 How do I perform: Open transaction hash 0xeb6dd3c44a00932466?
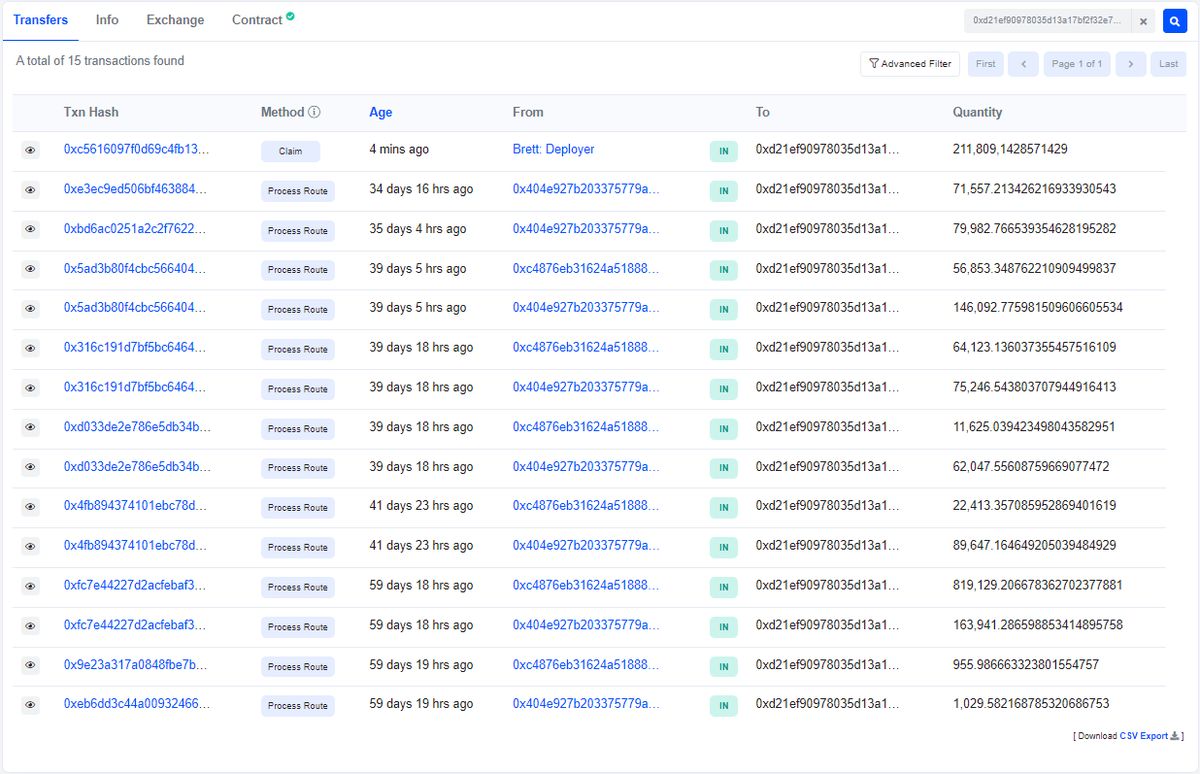tap(137, 704)
